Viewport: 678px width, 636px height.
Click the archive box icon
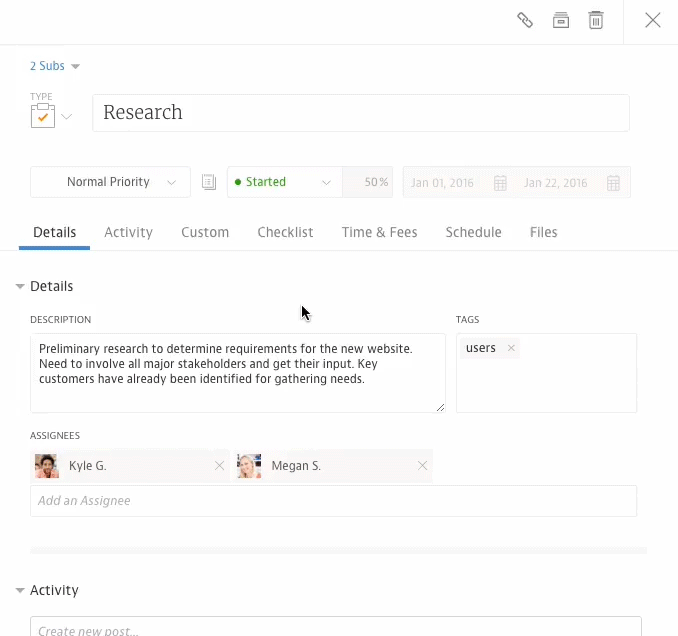(561, 20)
